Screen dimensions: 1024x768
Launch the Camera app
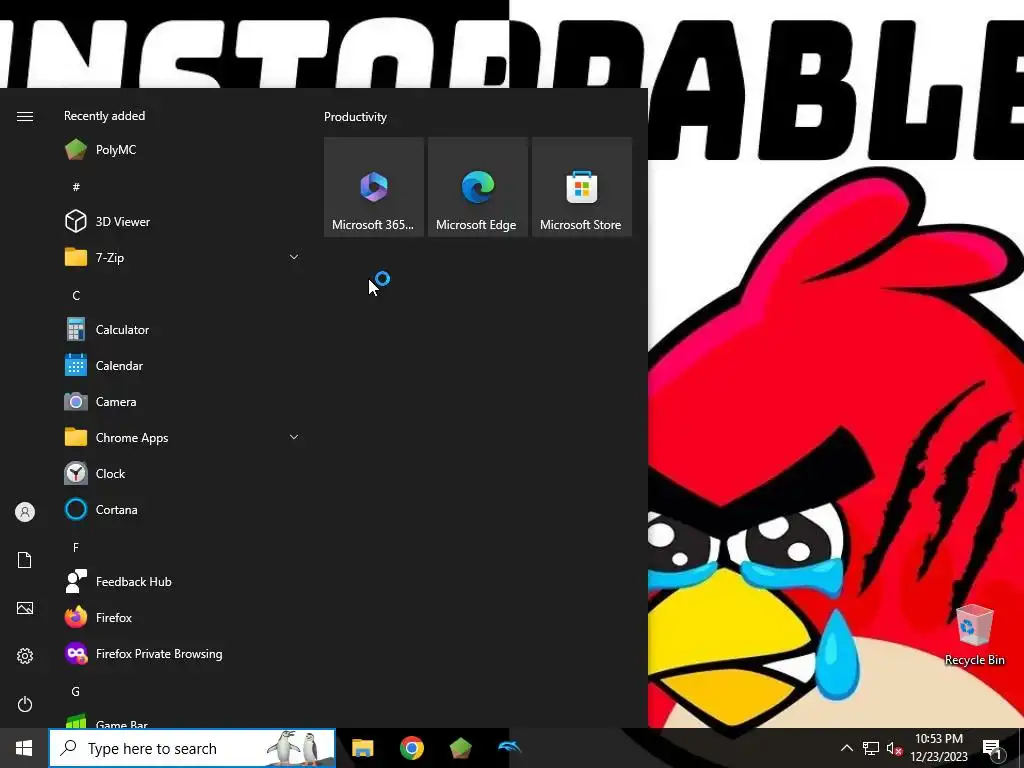coord(183,402)
